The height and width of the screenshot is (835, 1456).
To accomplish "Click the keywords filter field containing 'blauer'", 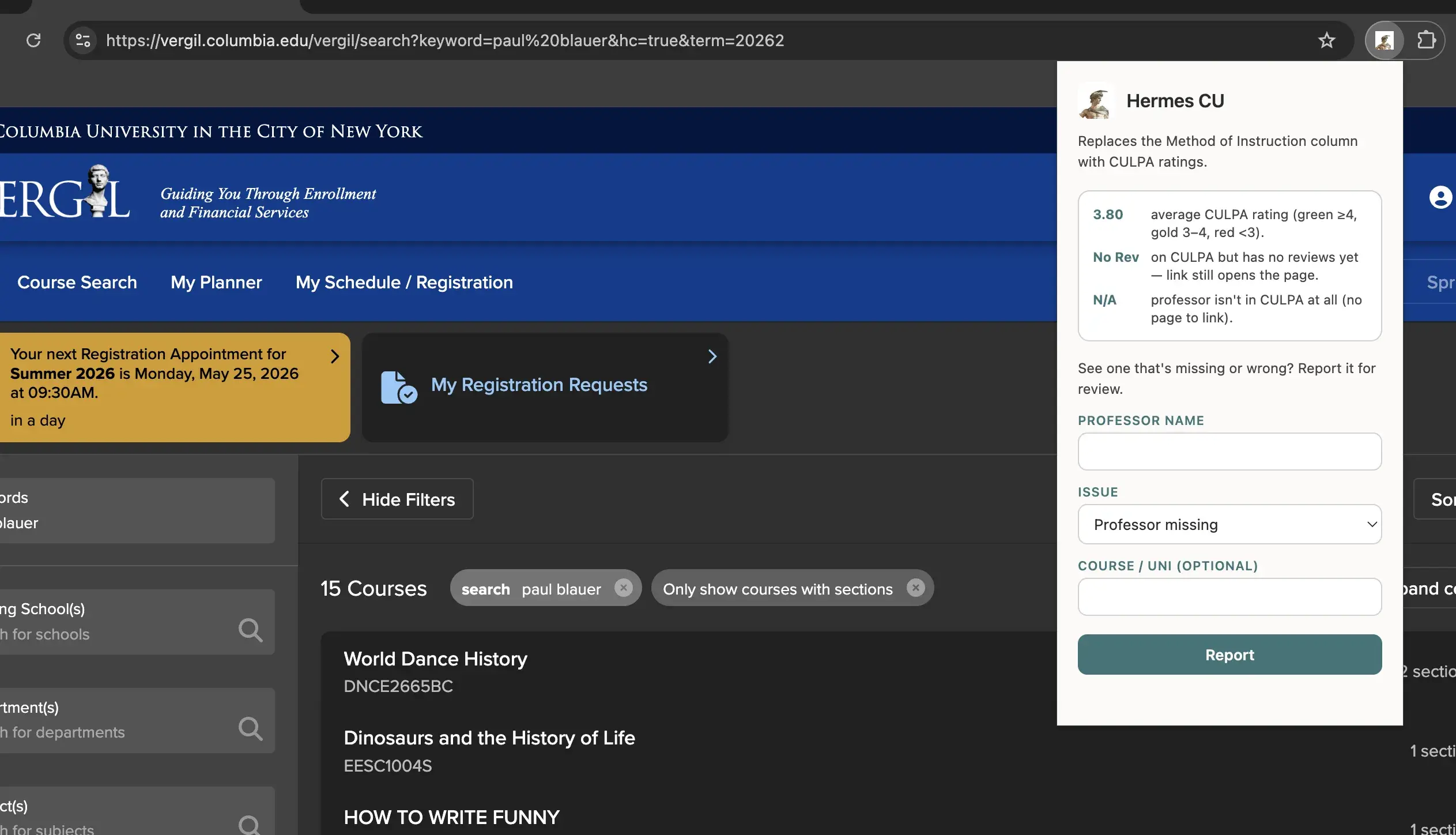I will tap(137, 510).
